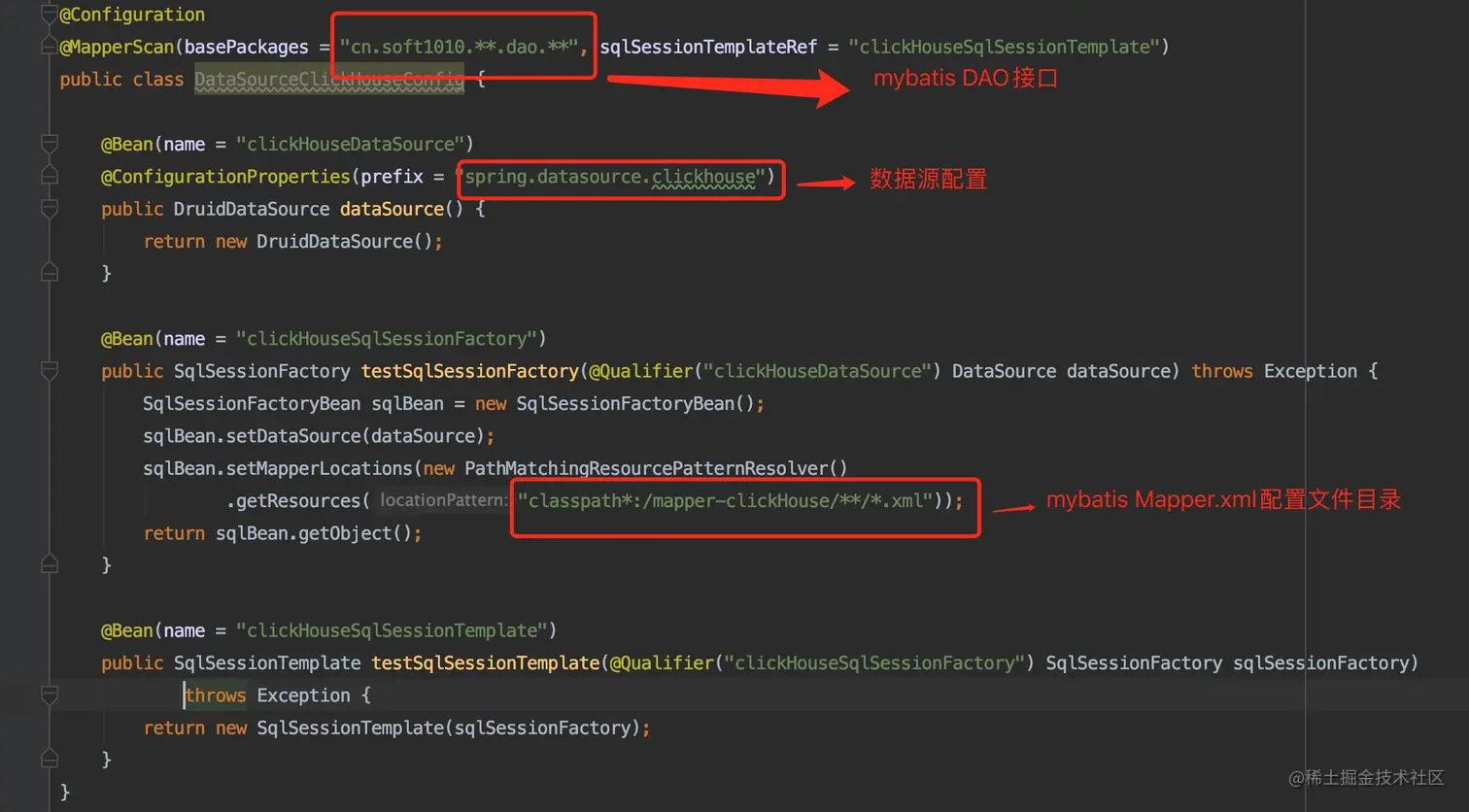Screen dimensions: 1469x812
Task: Click the sqlSessionFactory parameter in testSqlSessionTemplate signature
Action: pos(1319,662)
